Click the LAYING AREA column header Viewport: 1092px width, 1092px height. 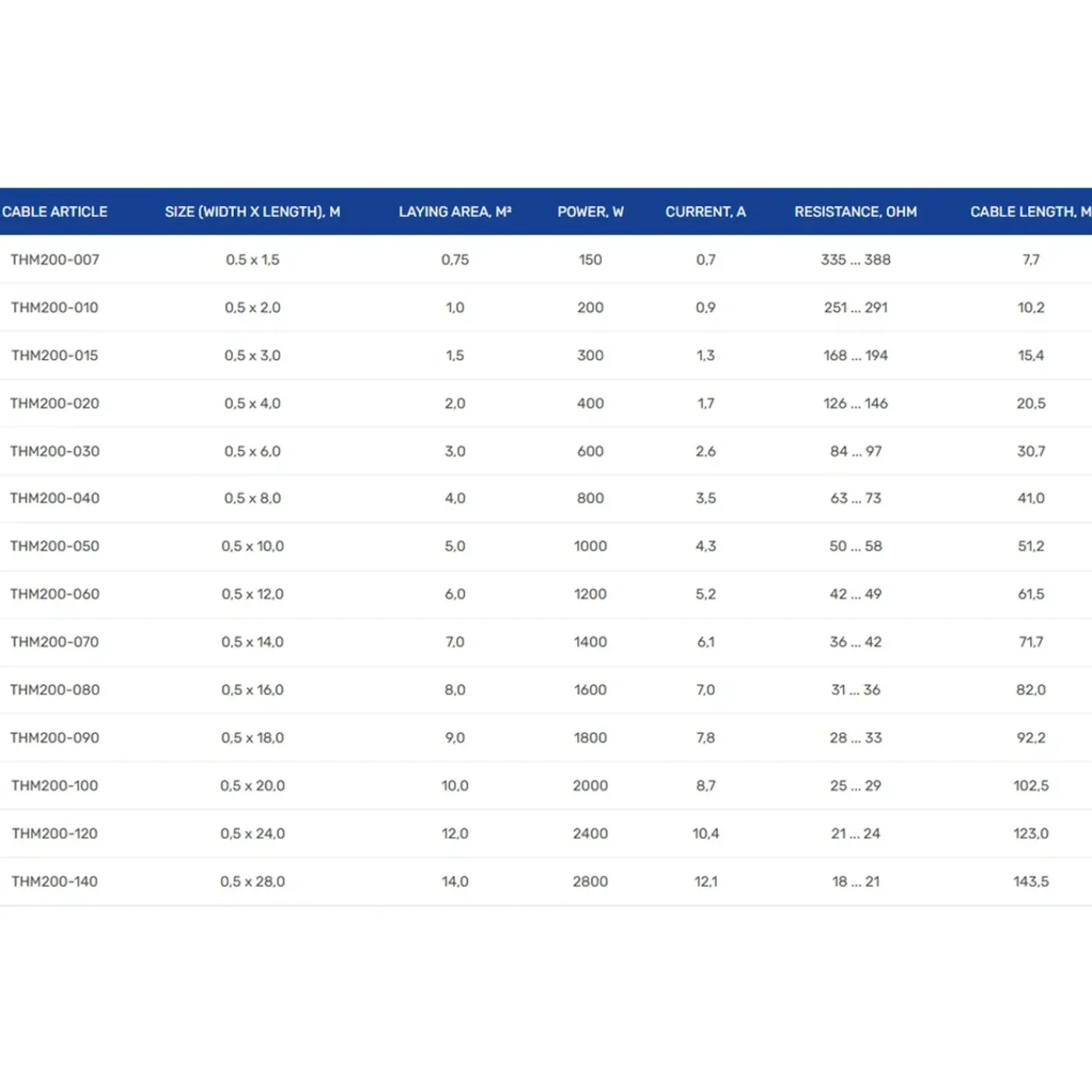455,211
